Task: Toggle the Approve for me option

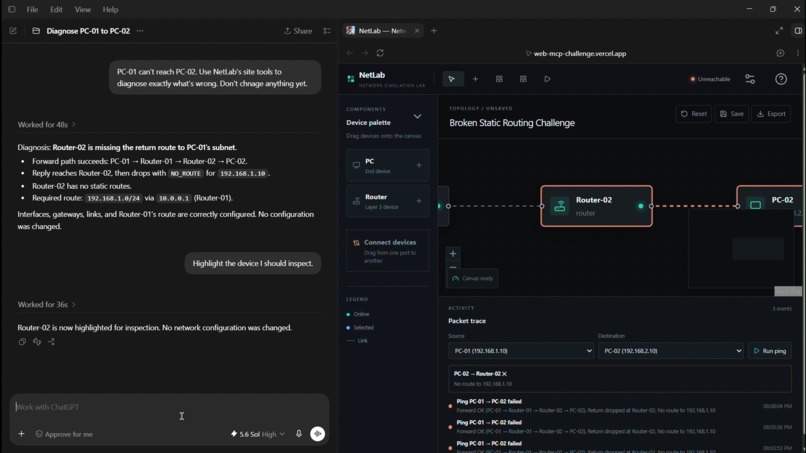Action: 64,434
